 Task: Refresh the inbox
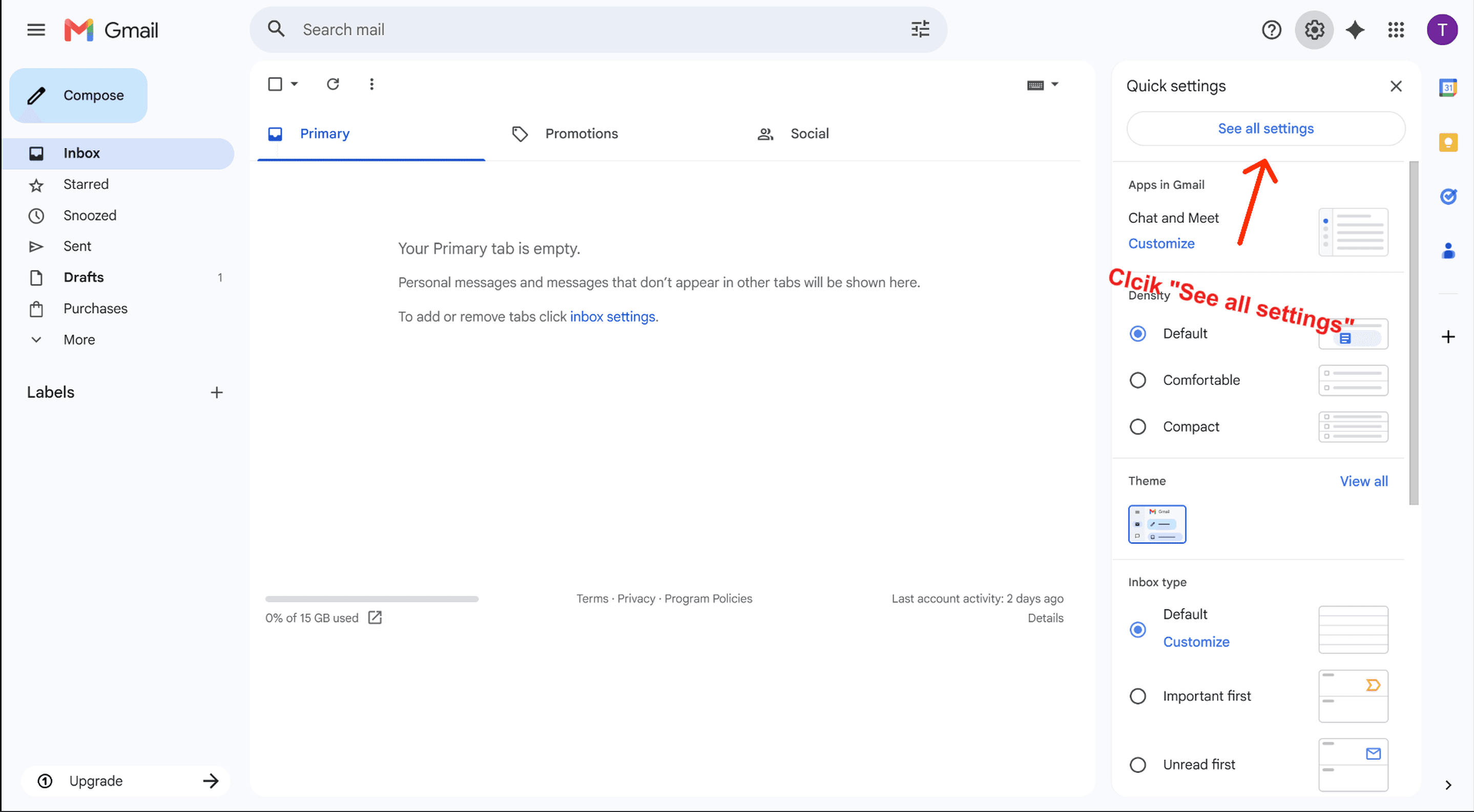pyautogui.click(x=333, y=84)
